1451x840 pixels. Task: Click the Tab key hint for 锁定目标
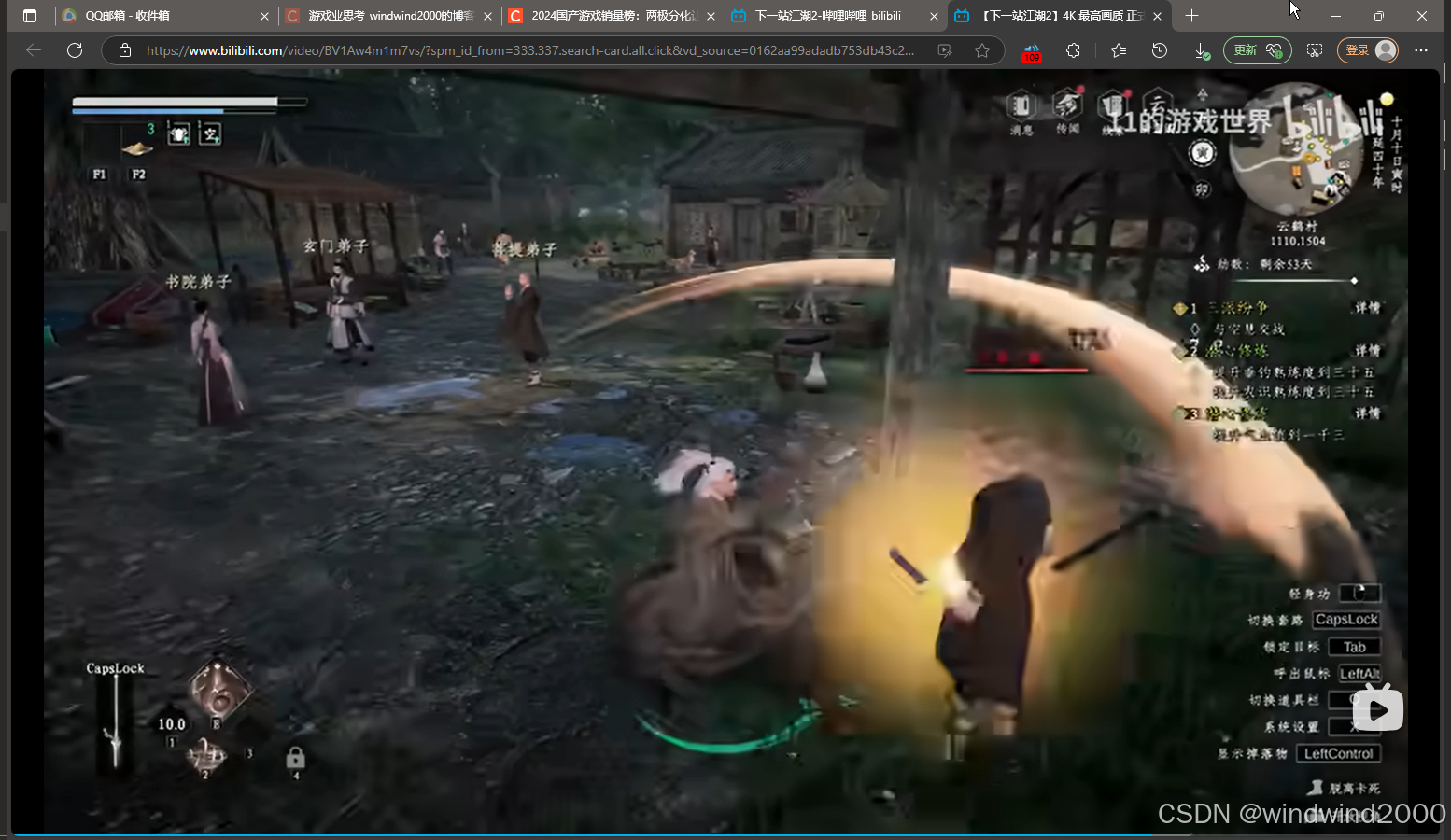point(1354,647)
